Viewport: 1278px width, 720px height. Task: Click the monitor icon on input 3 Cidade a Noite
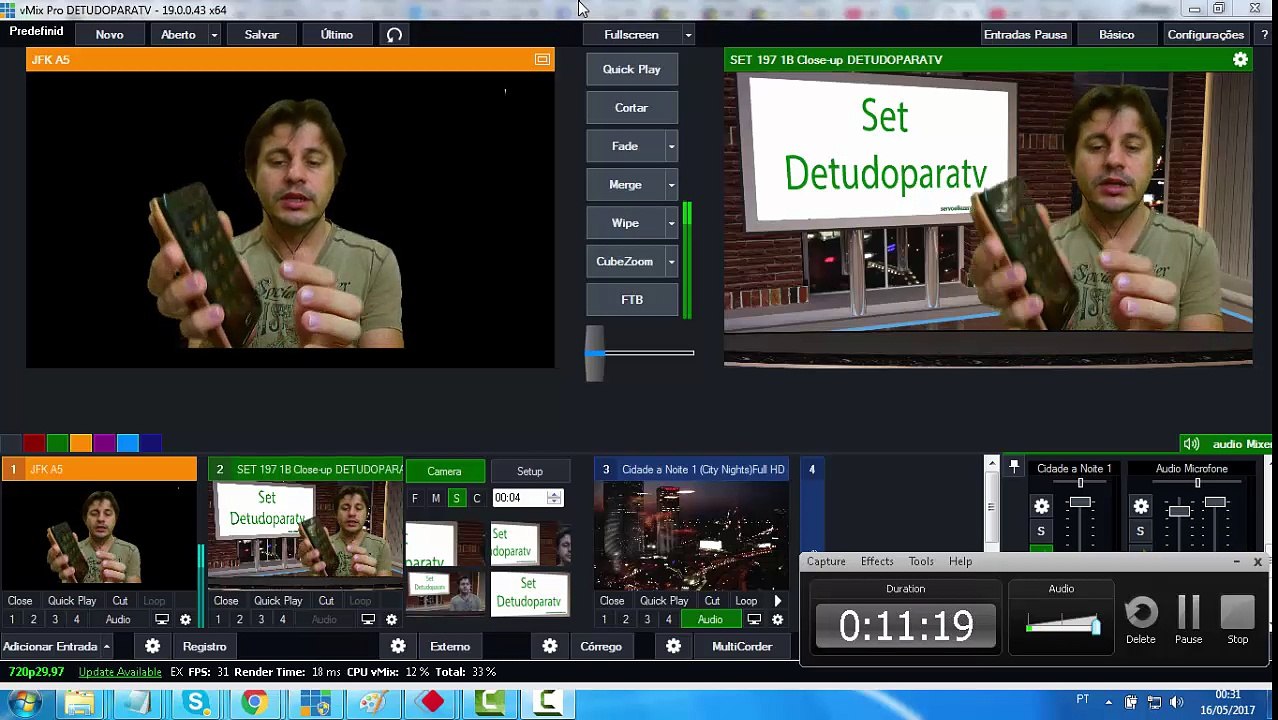pyautogui.click(x=754, y=620)
